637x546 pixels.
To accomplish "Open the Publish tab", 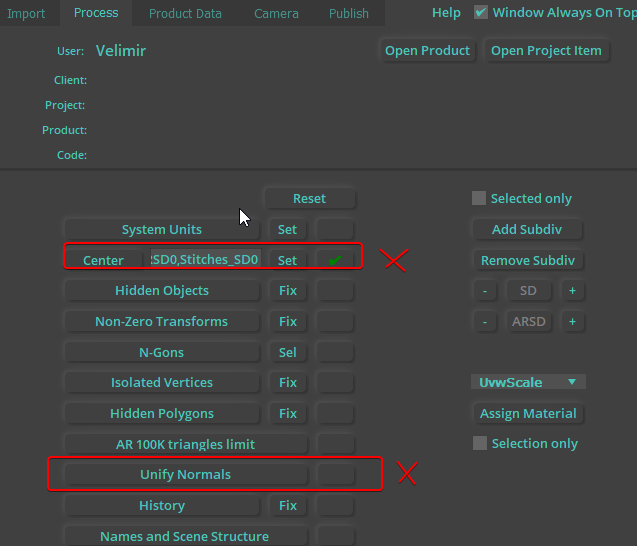I will [x=349, y=14].
